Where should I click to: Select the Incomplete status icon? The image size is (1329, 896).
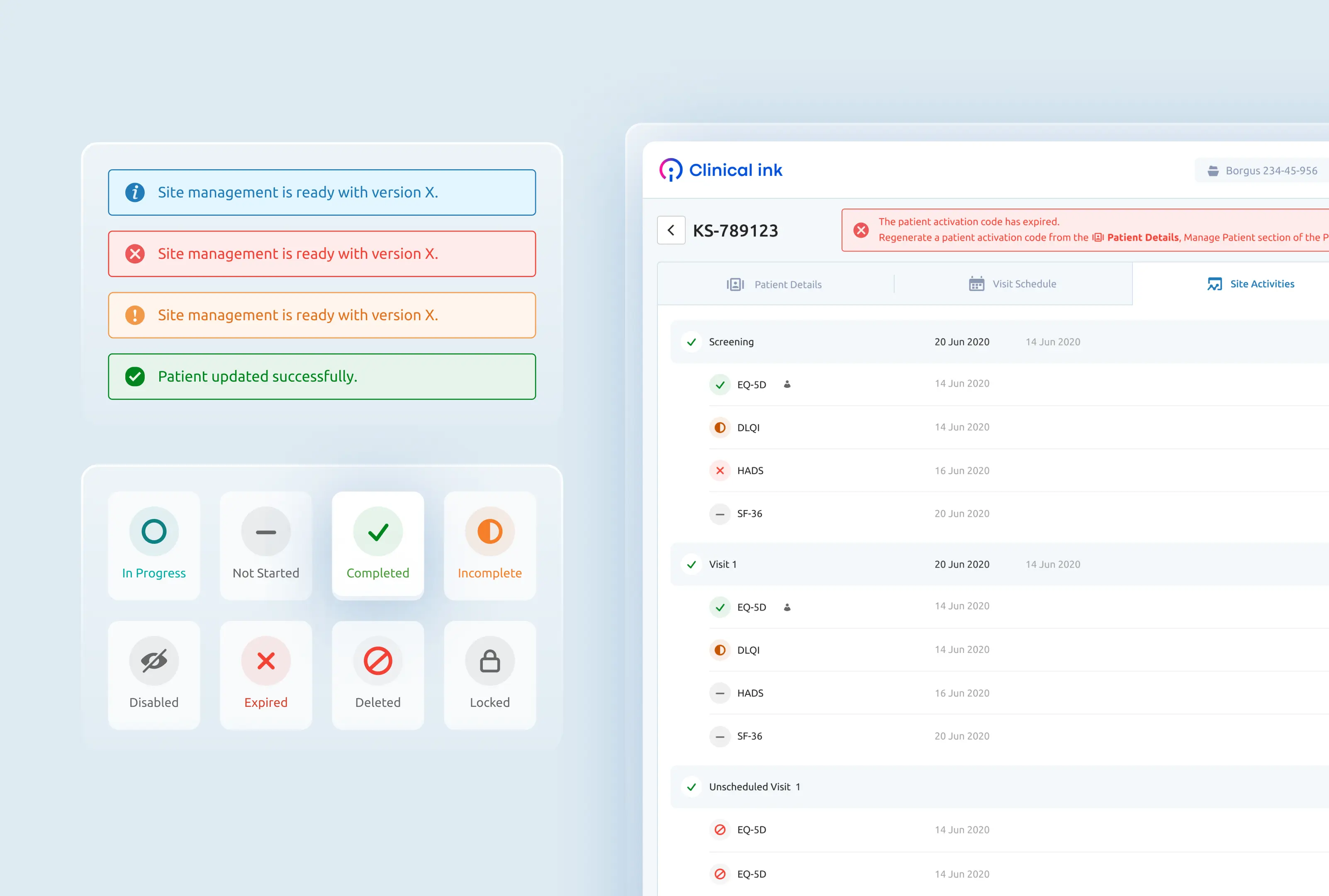click(x=489, y=531)
